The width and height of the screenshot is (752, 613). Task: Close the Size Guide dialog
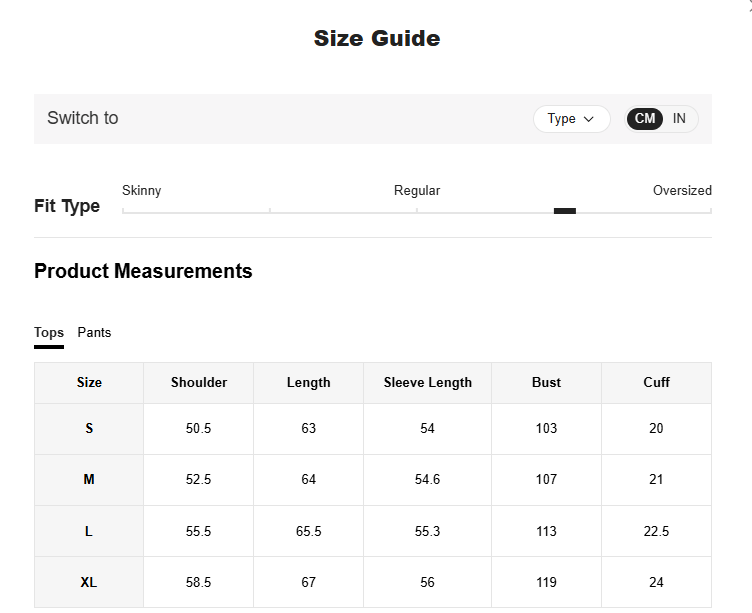(748, 4)
